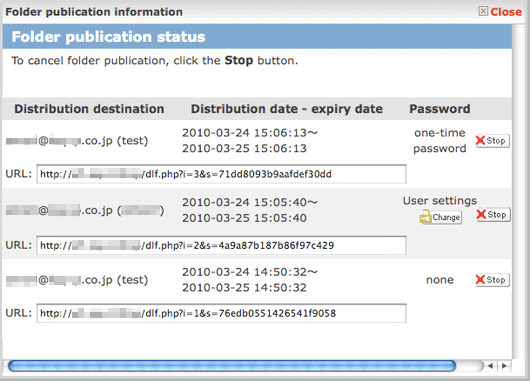Select URL field containing dlf.php?i=1
Viewport: 530px width, 381px height.
[221, 313]
